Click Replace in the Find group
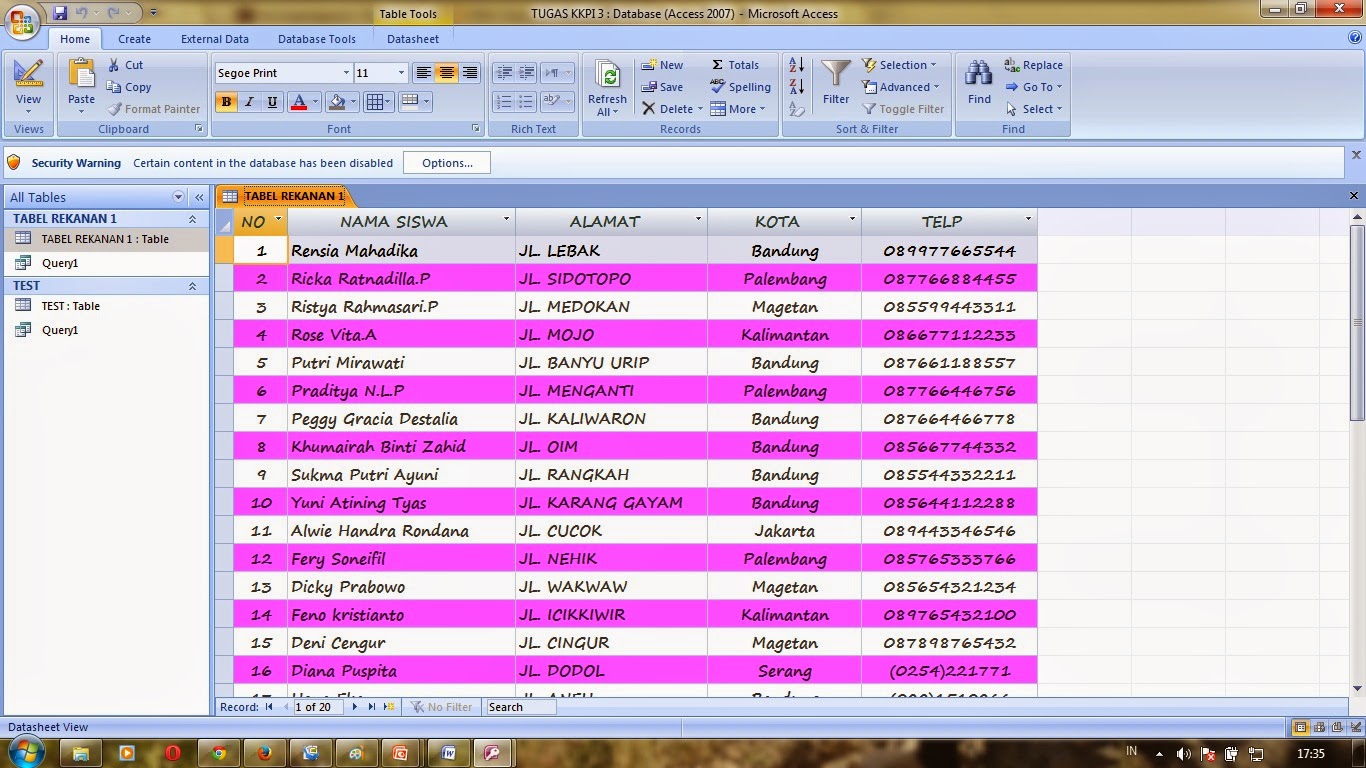The image size is (1366, 768). (1034, 65)
